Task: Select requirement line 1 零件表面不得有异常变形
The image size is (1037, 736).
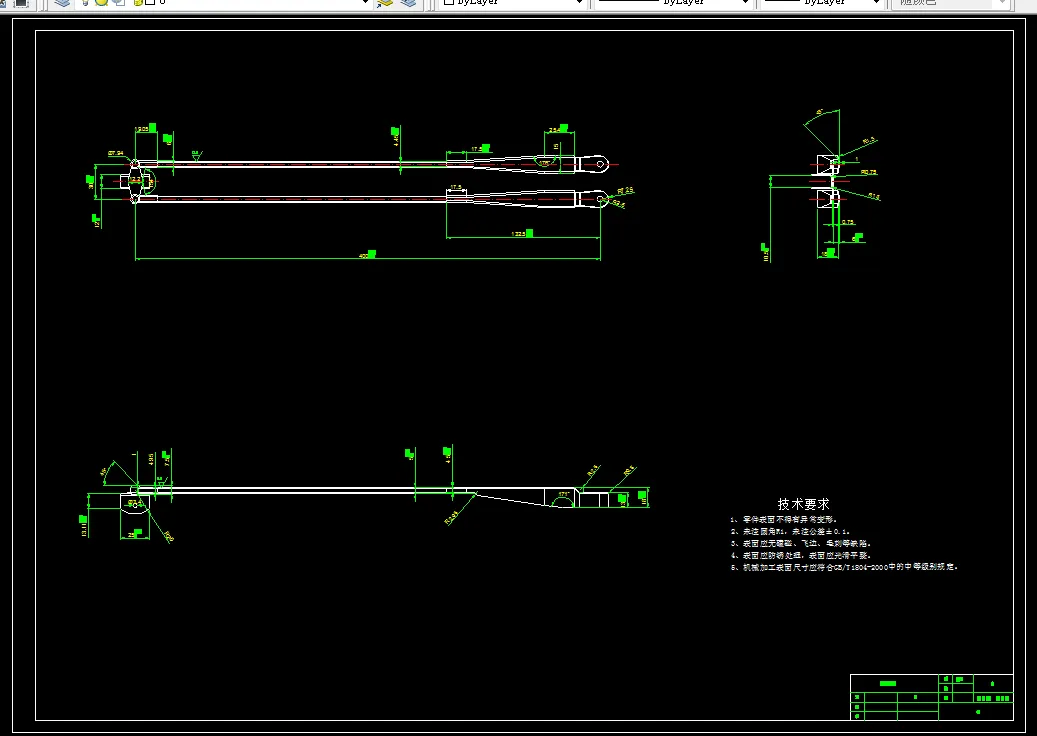Action: click(x=784, y=520)
